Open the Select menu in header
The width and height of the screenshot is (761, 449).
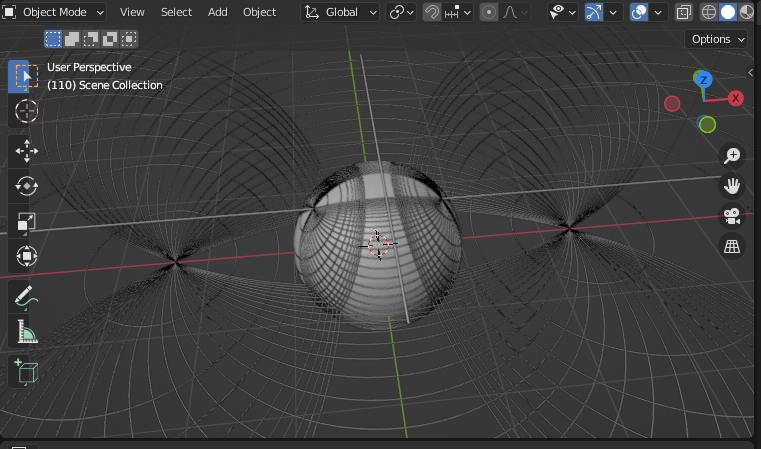176,12
